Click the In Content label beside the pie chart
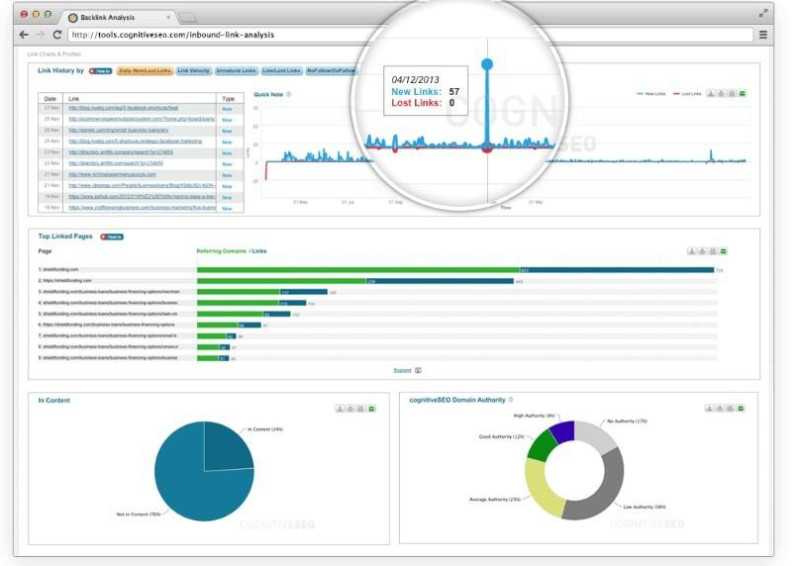800x566 pixels. pyautogui.click(x=265, y=429)
